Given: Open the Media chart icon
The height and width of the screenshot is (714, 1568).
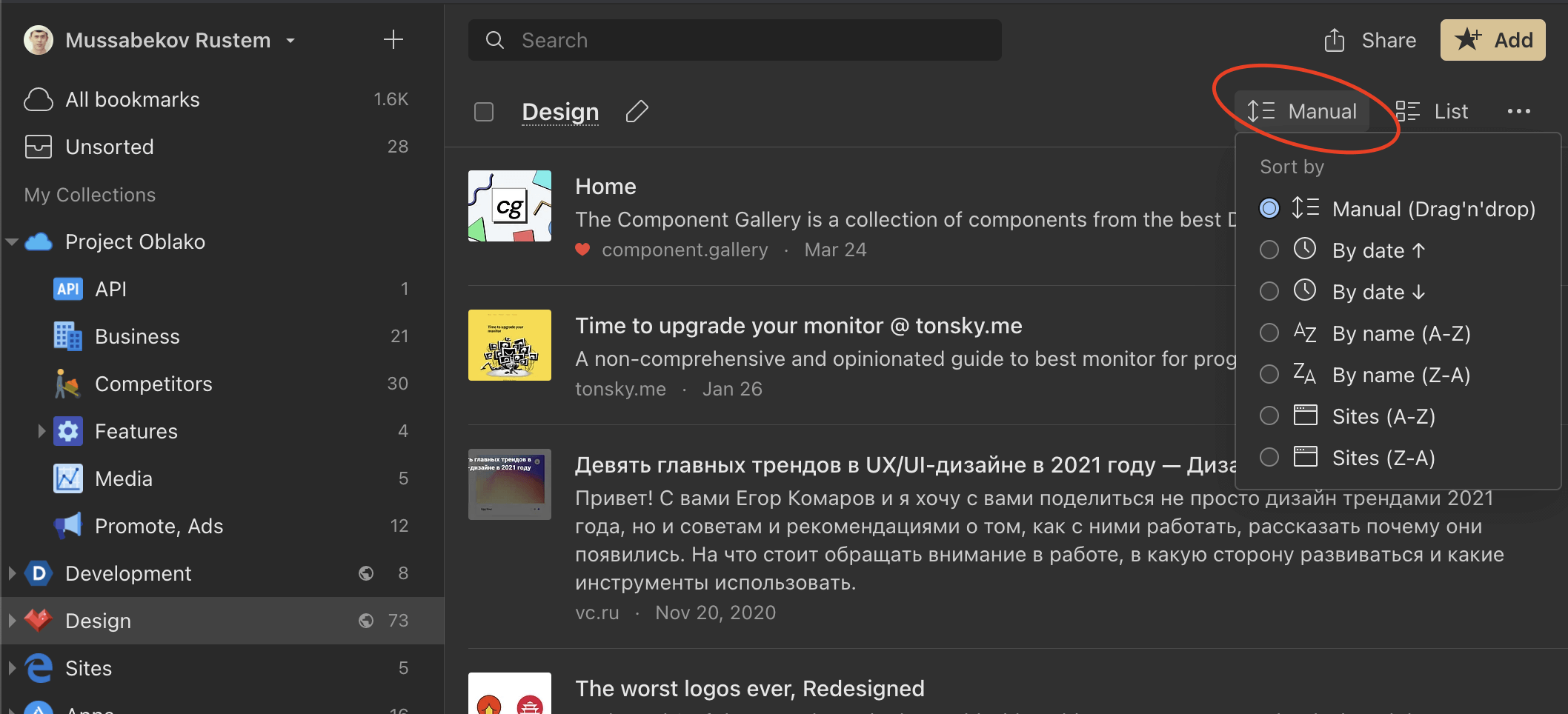Looking at the screenshot, I should tap(68, 478).
